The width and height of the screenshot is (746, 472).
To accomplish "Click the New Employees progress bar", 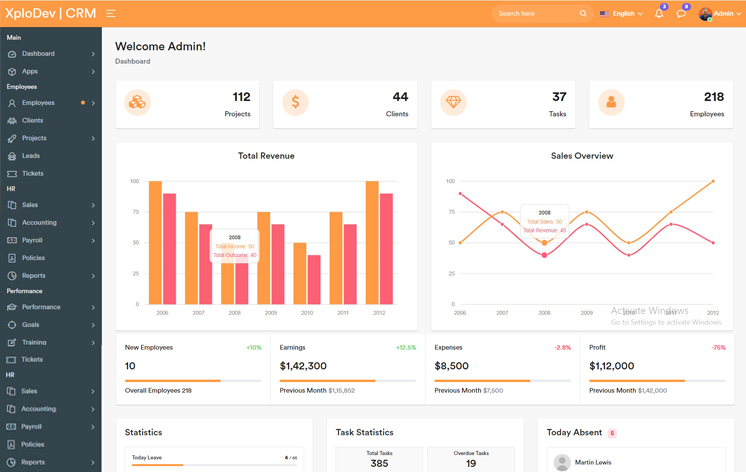I will [192, 381].
